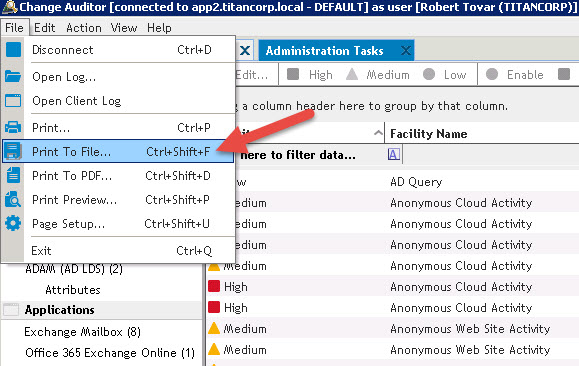Set severity to Low in toolbar
The width and height of the screenshot is (579, 366).
click(445, 75)
